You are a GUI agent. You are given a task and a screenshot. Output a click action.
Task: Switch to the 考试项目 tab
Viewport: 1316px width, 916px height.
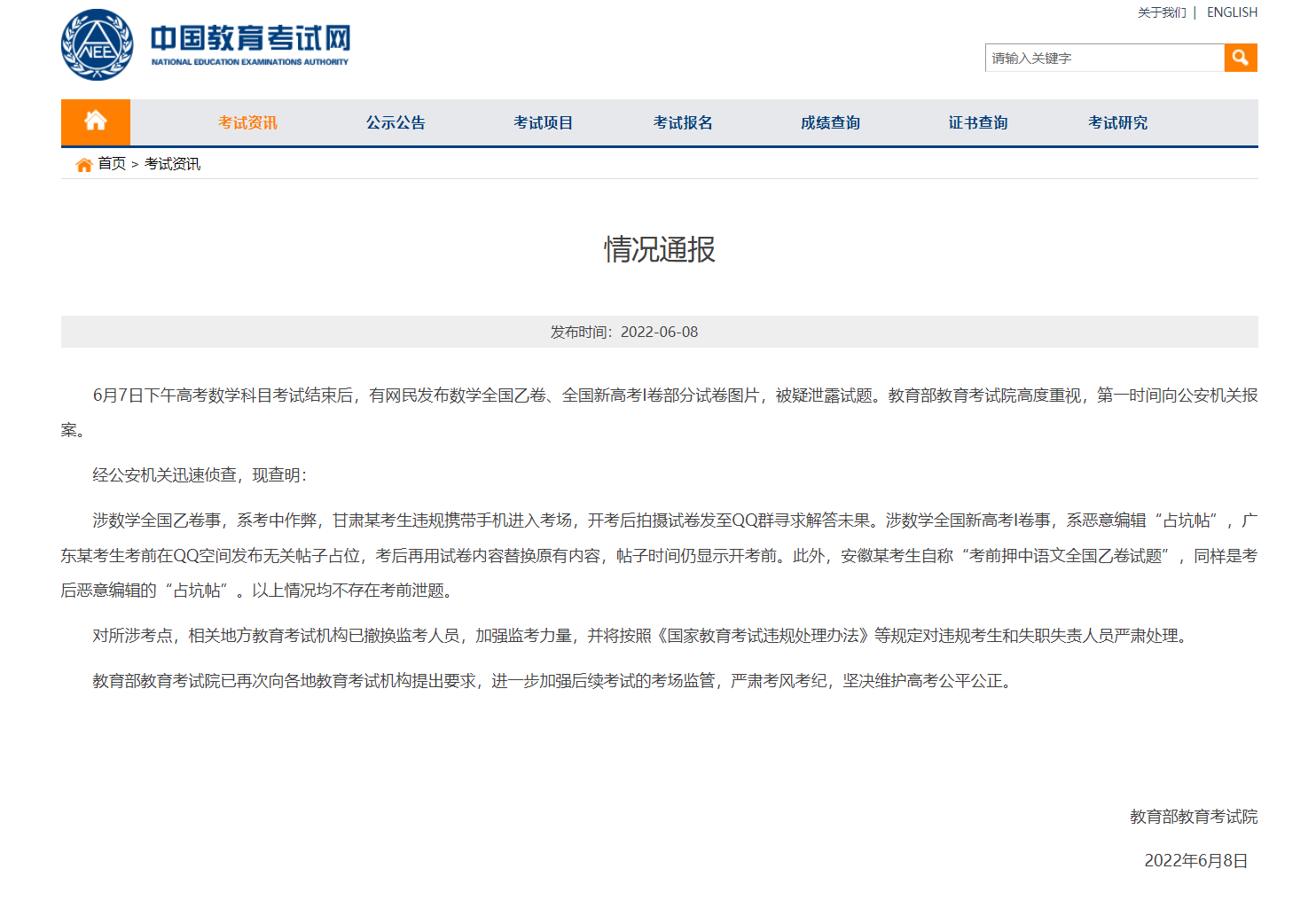[x=544, y=122]
